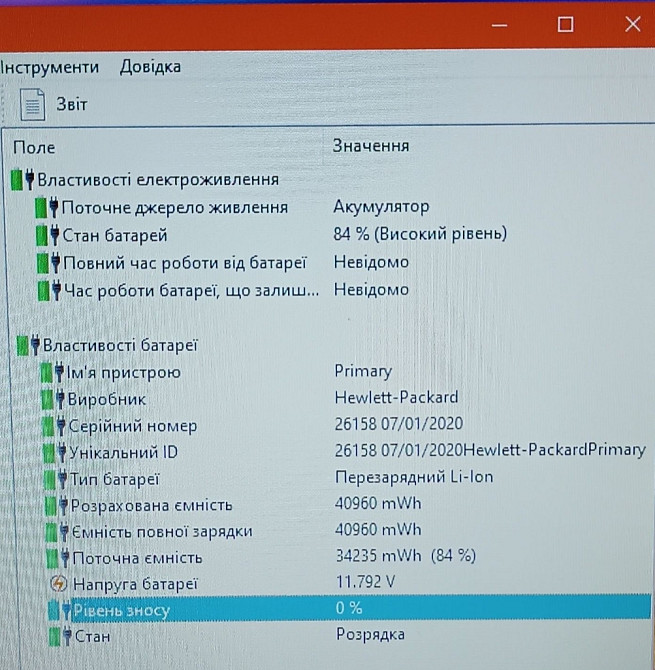The image size is (655, 670).
Task: Select the Розрахована ємність row
Action: click(x=152, y=506)
